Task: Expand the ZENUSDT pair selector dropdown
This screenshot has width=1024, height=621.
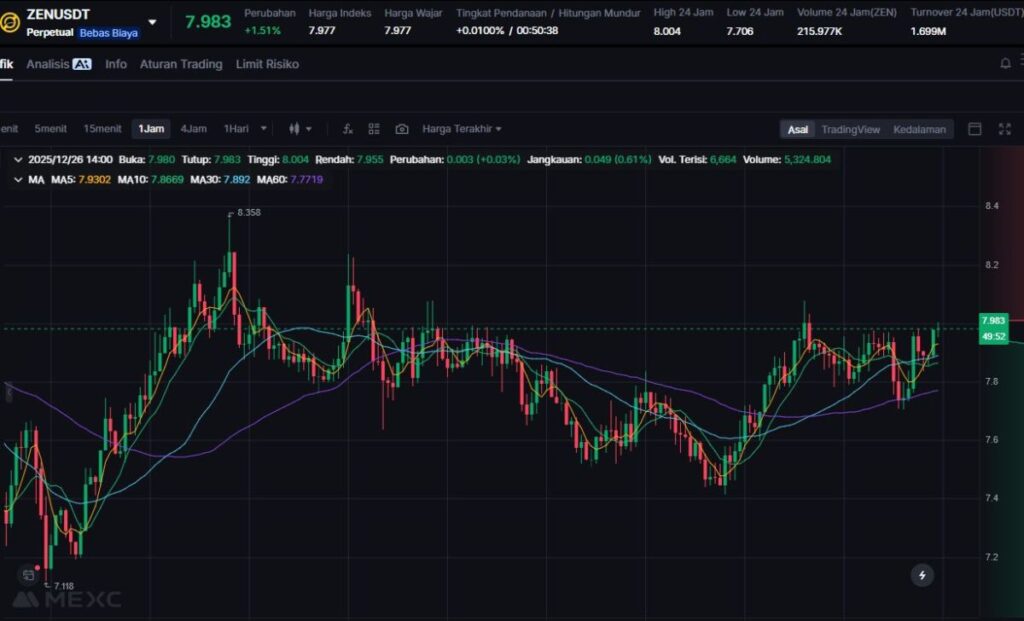Action: point(152,21)
